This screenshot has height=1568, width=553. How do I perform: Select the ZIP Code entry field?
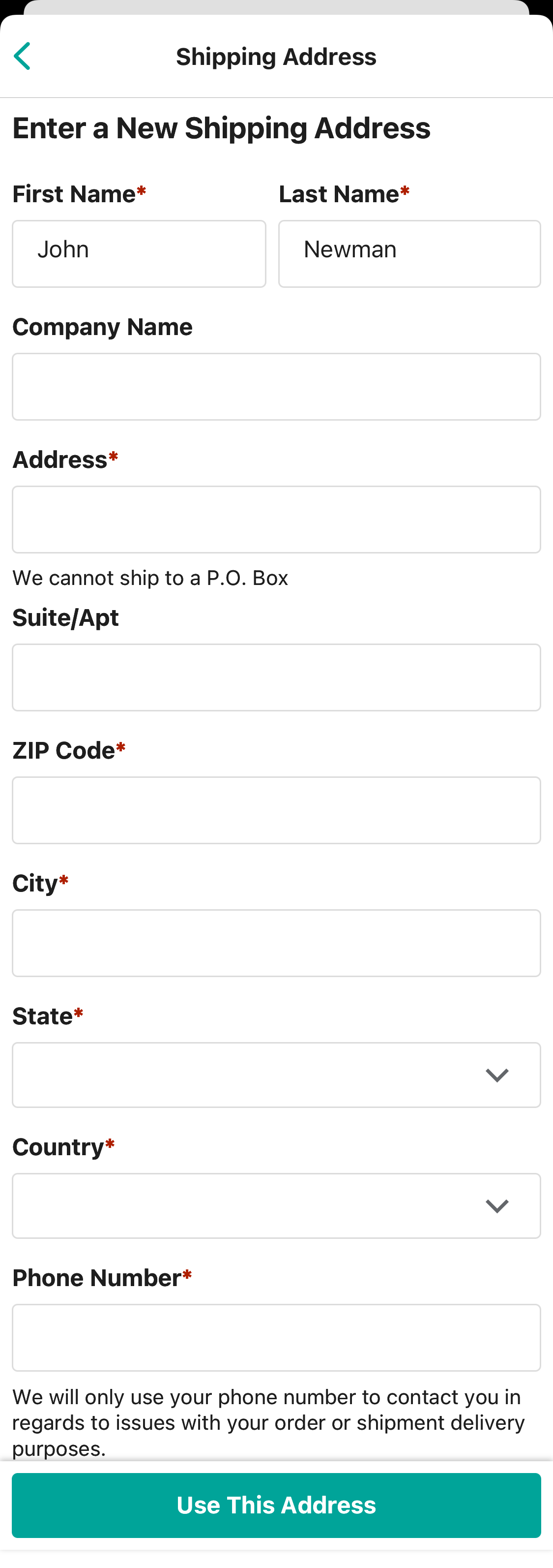point(276,809)
